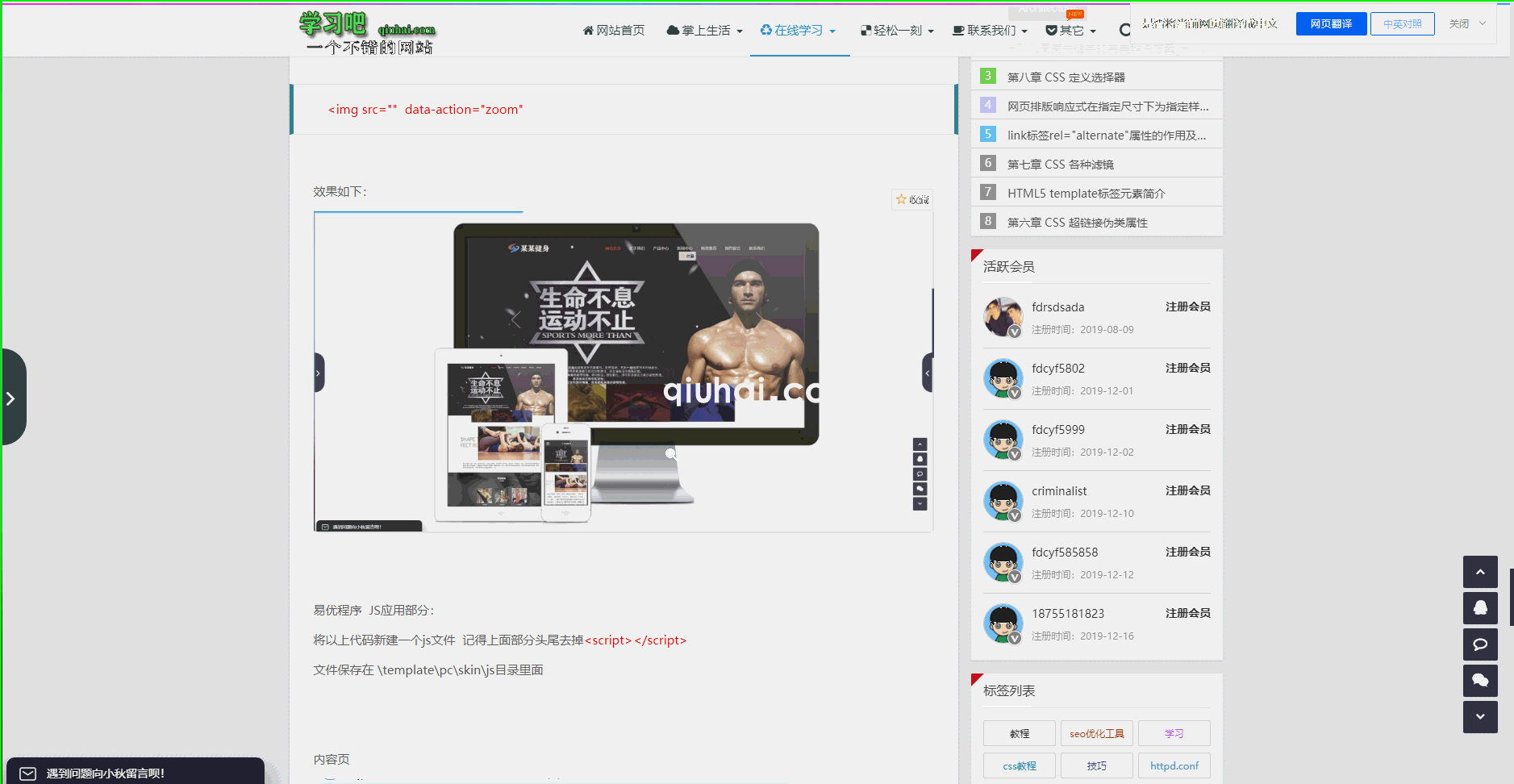The width and height of the screenshot is (1514, 784).
Task: Click the search magnifier icon in the navbar
Action: [1126, 29]
